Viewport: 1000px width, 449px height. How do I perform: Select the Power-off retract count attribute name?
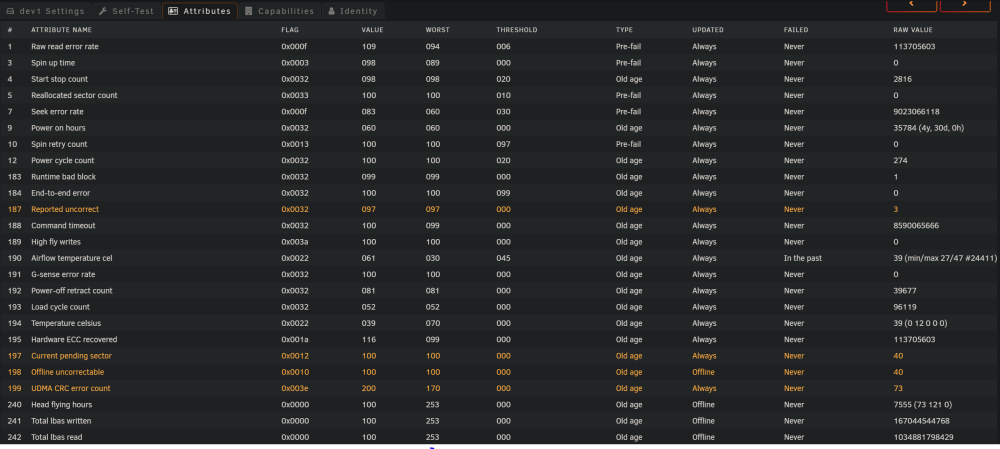72,291
